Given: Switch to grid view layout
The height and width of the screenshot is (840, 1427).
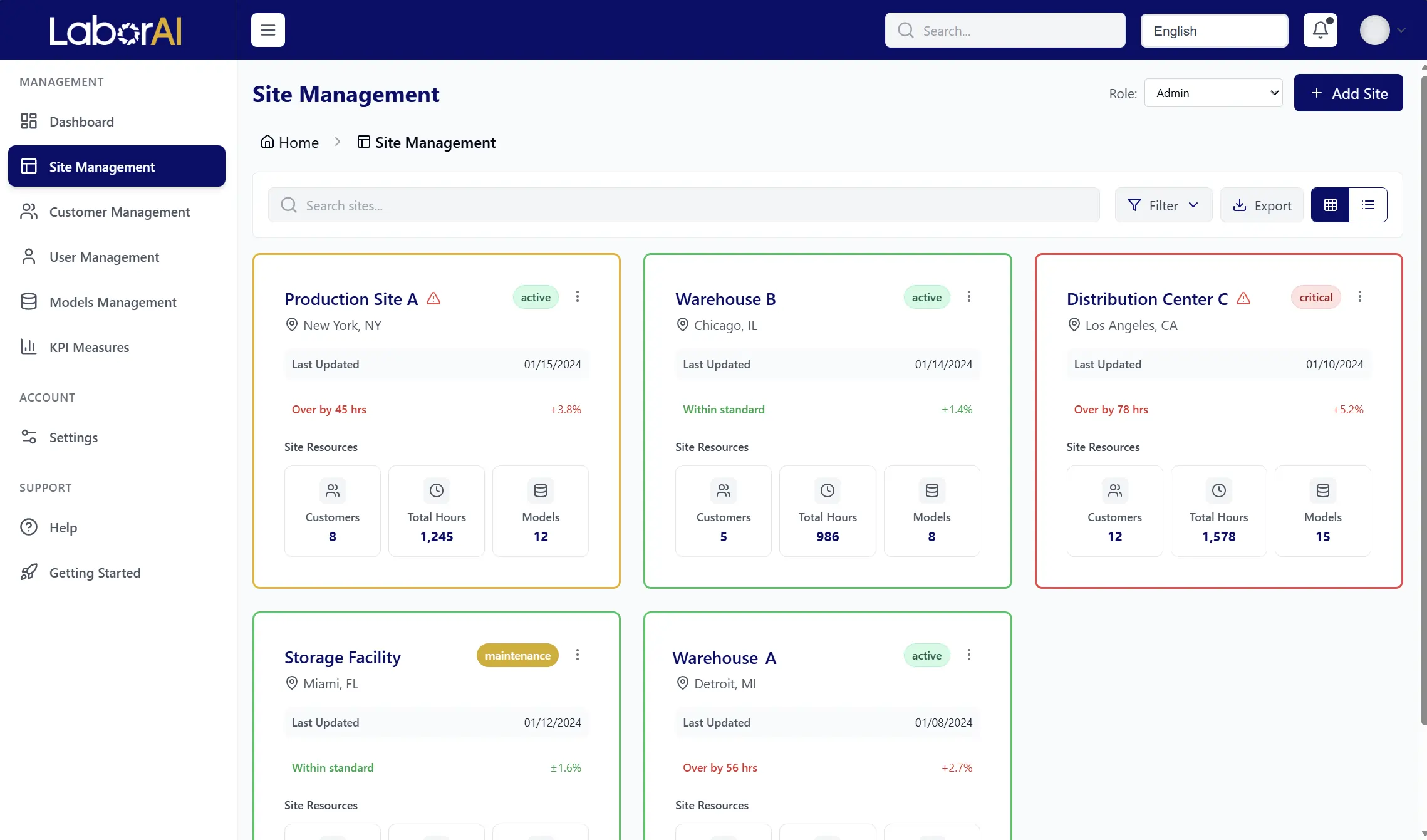Looking at the screenshot, I should point(1331,205).
